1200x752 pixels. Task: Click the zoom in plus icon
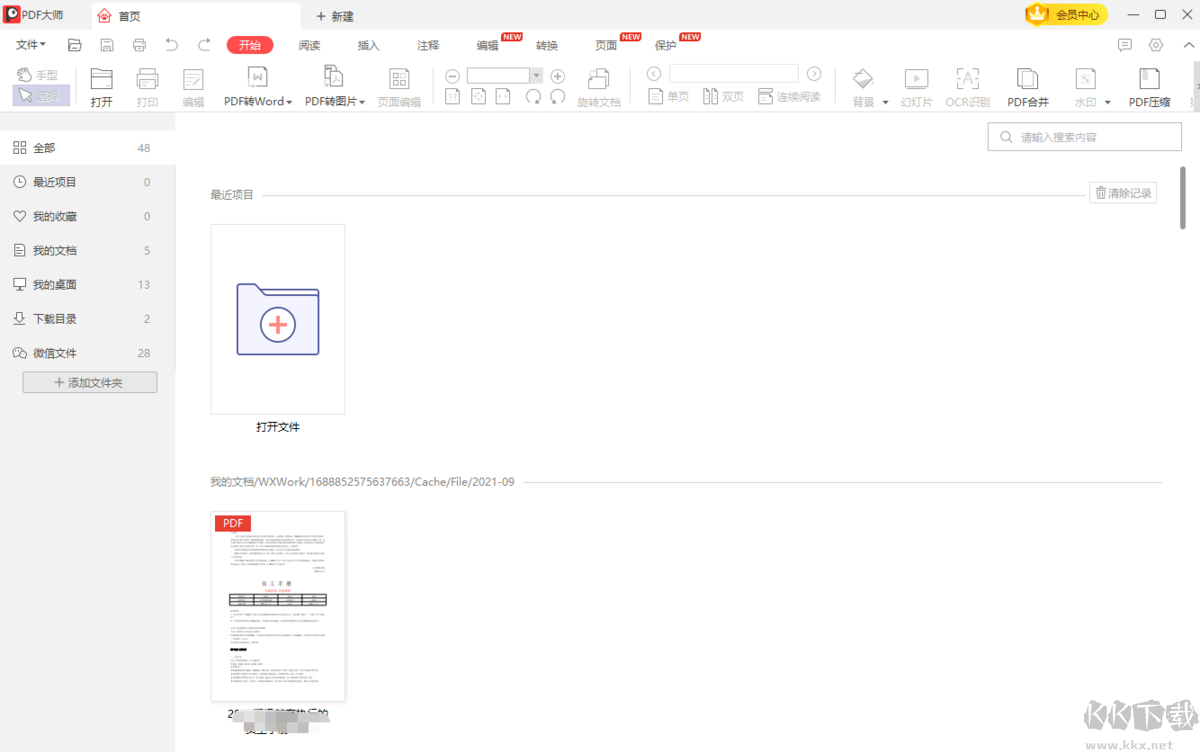[558, 76]
